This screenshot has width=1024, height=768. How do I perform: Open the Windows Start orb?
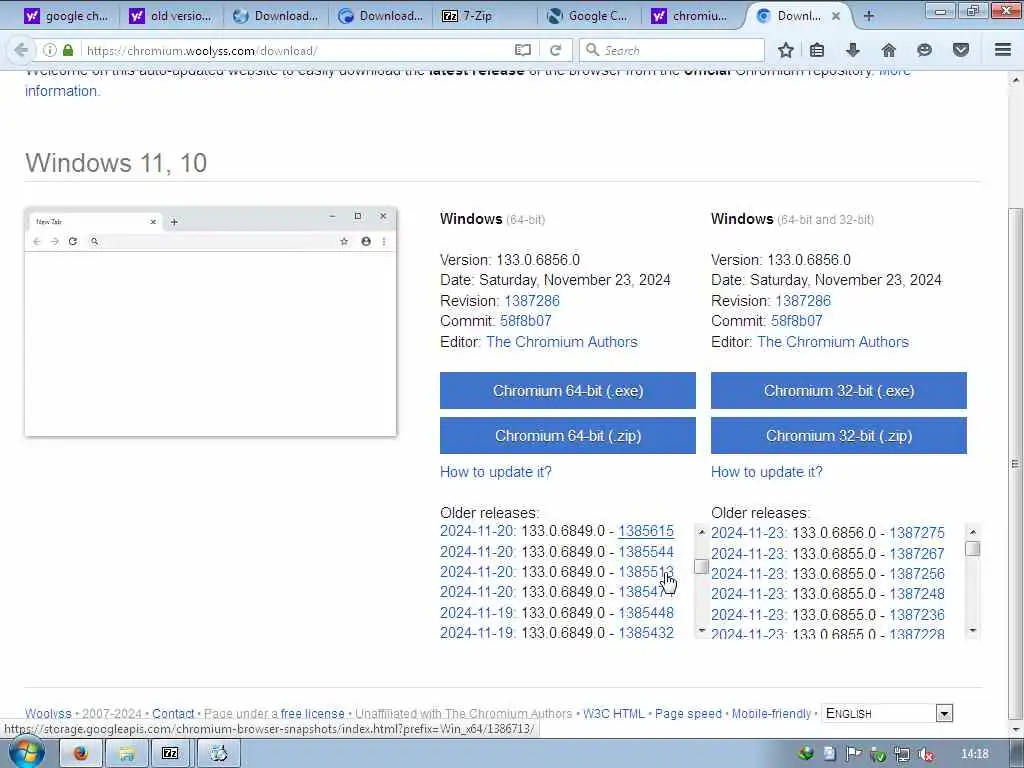click(27, 753)
